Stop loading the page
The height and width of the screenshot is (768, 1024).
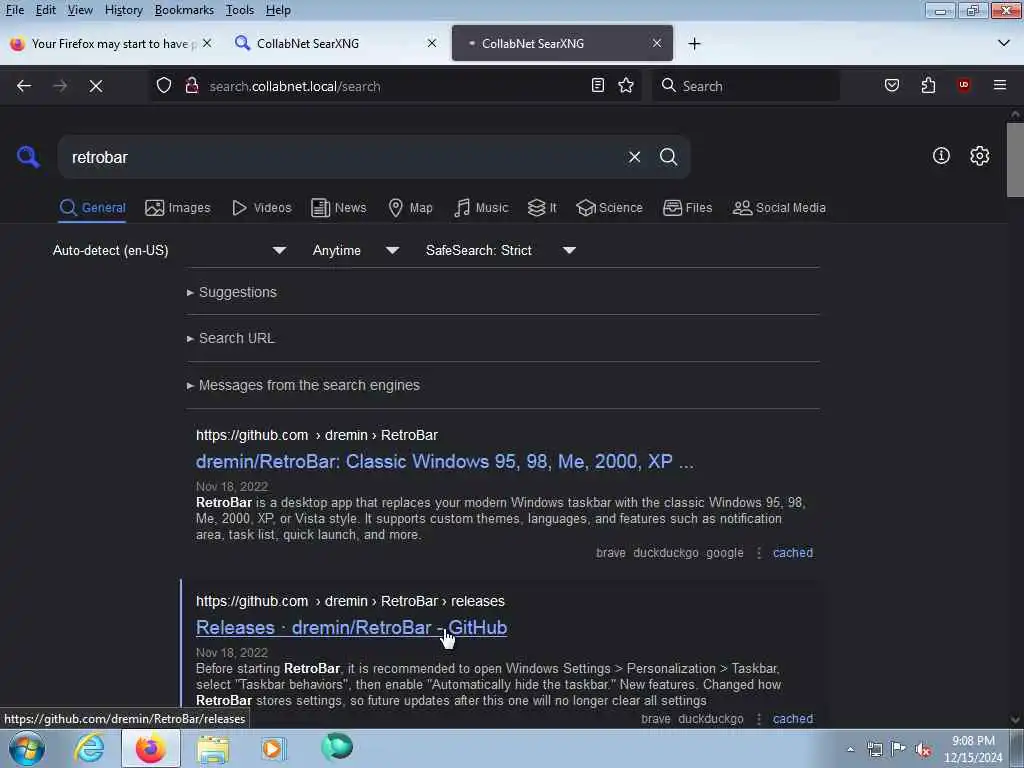tap(96, 86)
